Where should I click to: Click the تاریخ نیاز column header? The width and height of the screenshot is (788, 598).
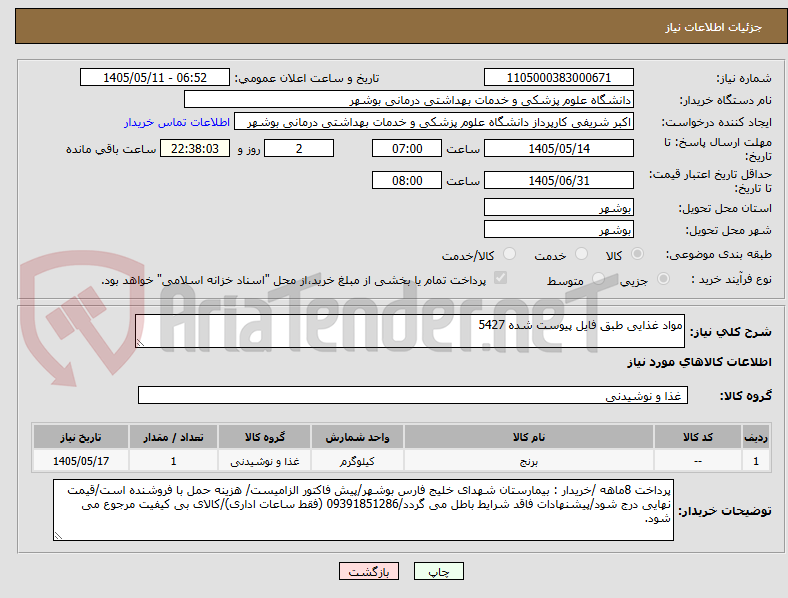(x=81, y=437)
